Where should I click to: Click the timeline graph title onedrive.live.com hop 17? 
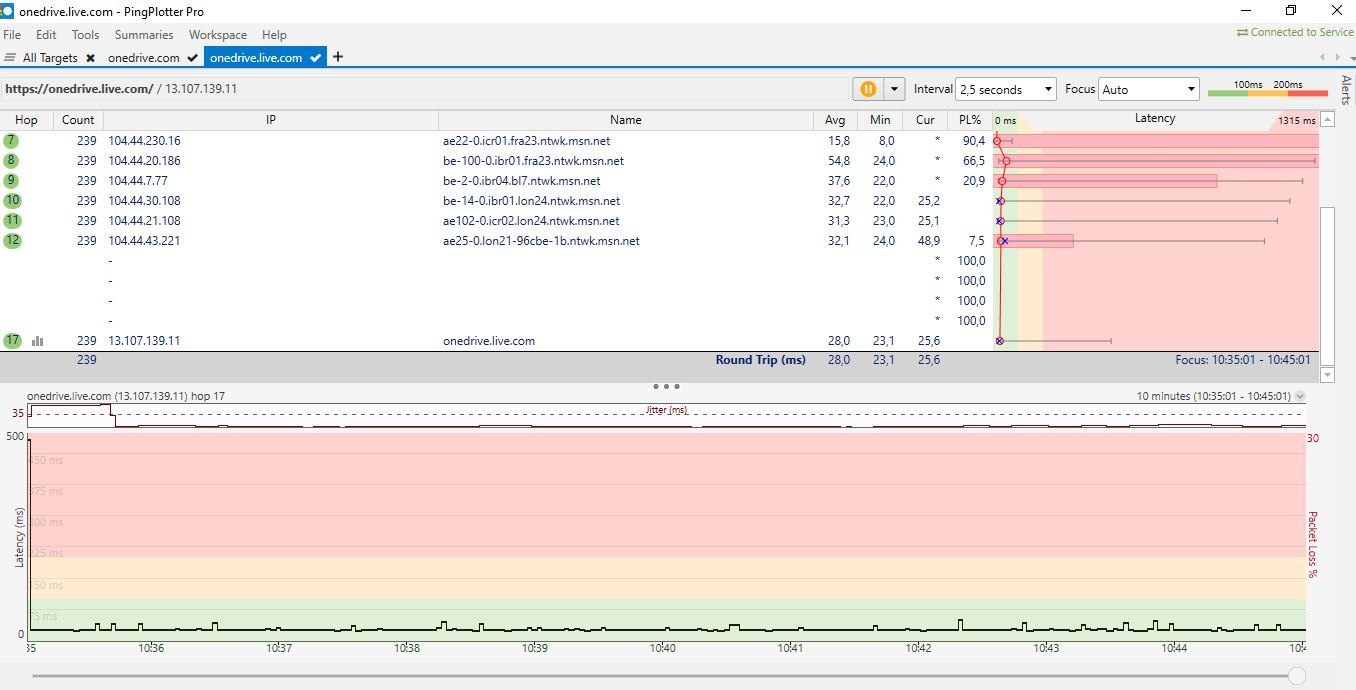tap(126, 396)
